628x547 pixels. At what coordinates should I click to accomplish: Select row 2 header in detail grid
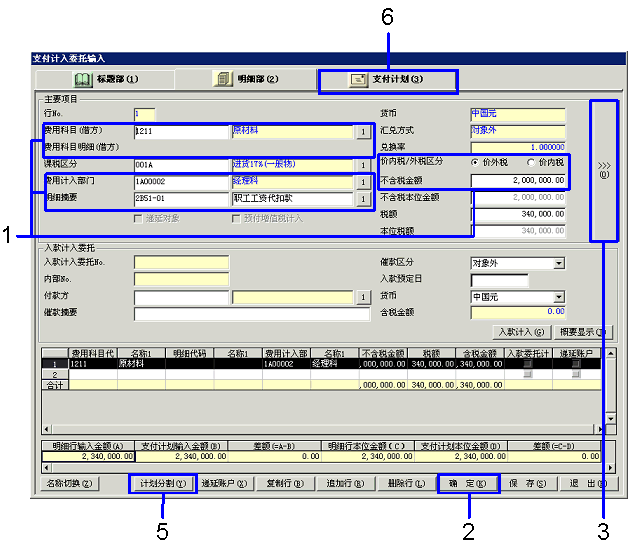[55, 374]
